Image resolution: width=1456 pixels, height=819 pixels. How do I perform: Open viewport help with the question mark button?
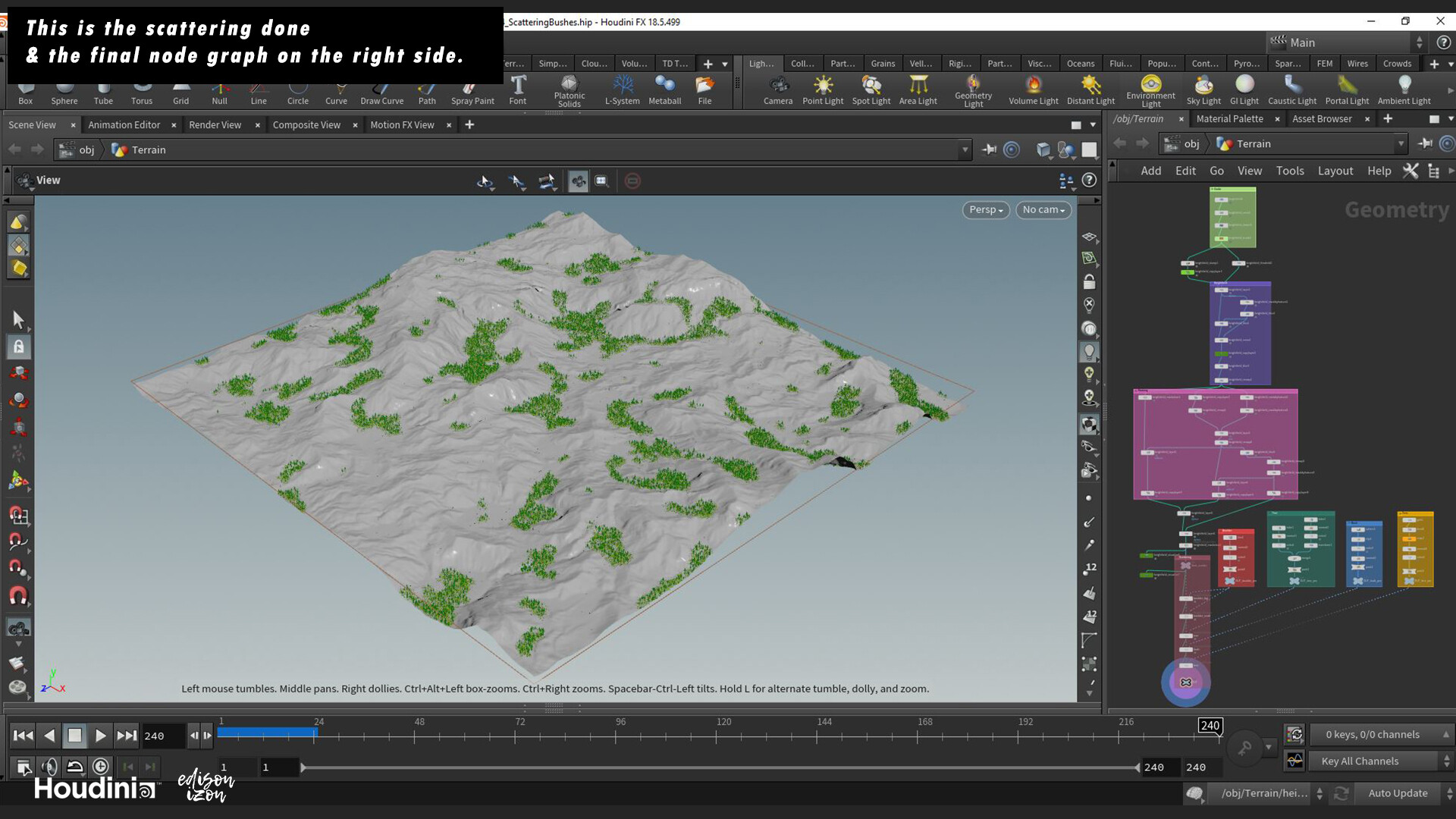(1090, 180)
